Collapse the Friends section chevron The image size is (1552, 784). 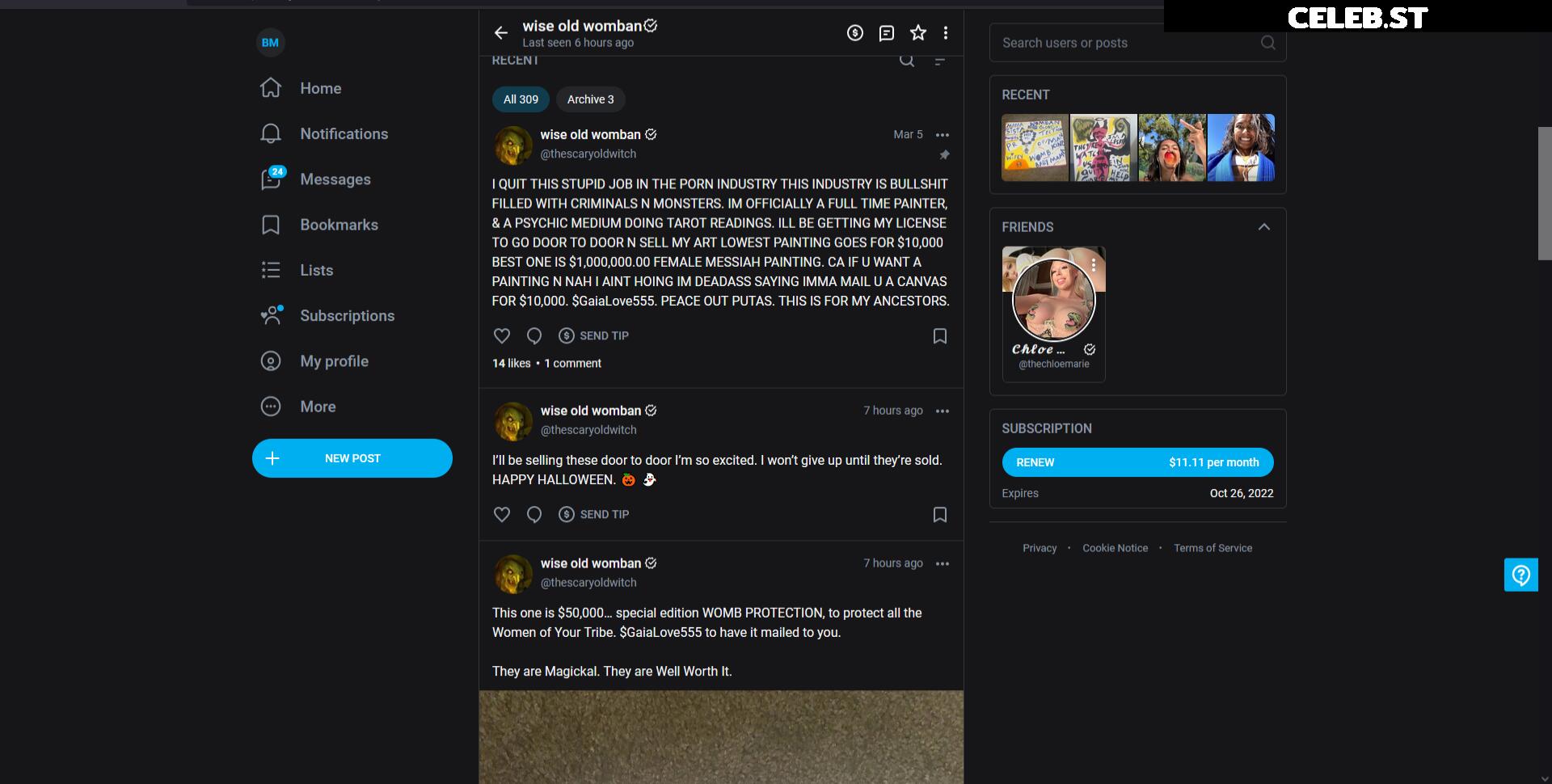pyautogui.click(x=1264, y=227)
